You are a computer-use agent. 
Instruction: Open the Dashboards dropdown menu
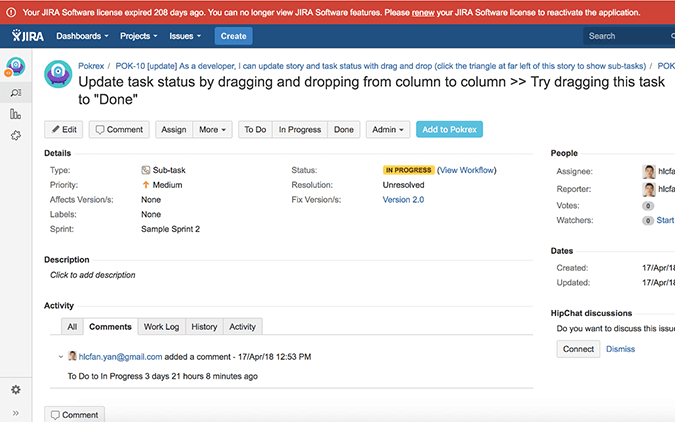tap(82, 36)
